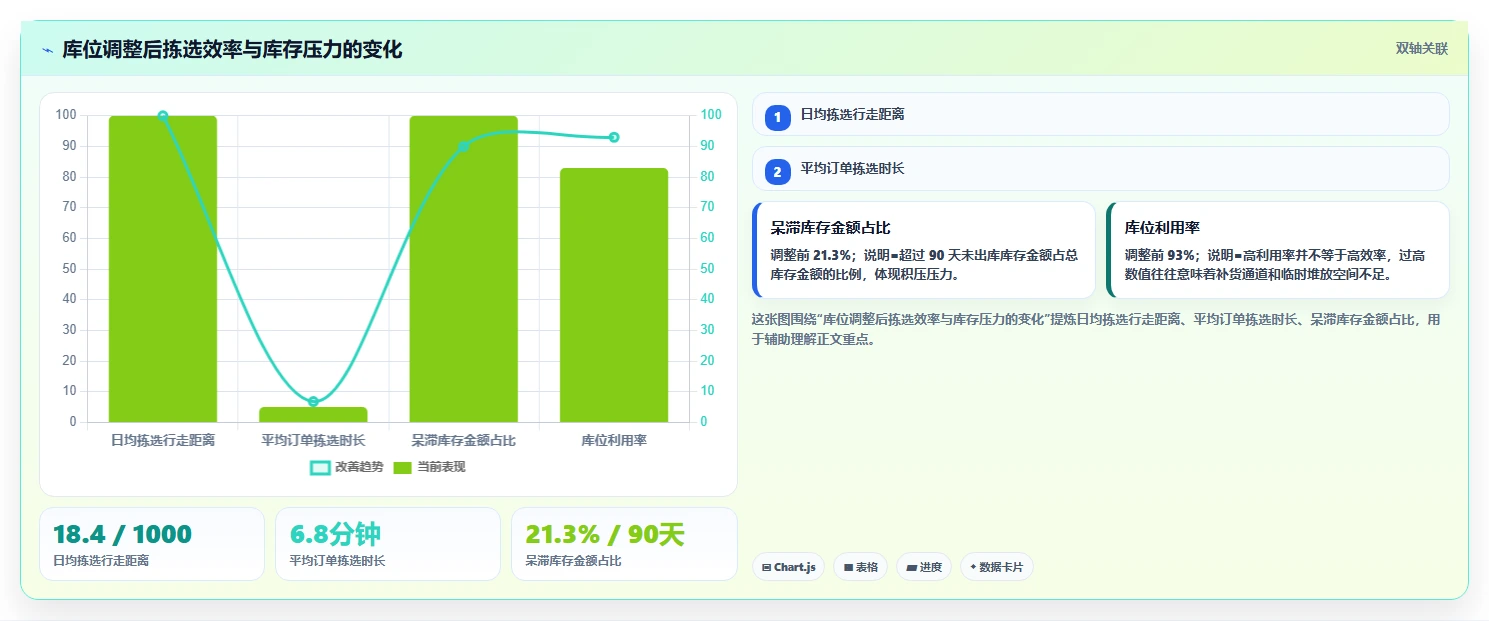Click the trend line point above 库位利用率
The width and height of the screenshot is (1489, 621).
click(x=614, y=137)
